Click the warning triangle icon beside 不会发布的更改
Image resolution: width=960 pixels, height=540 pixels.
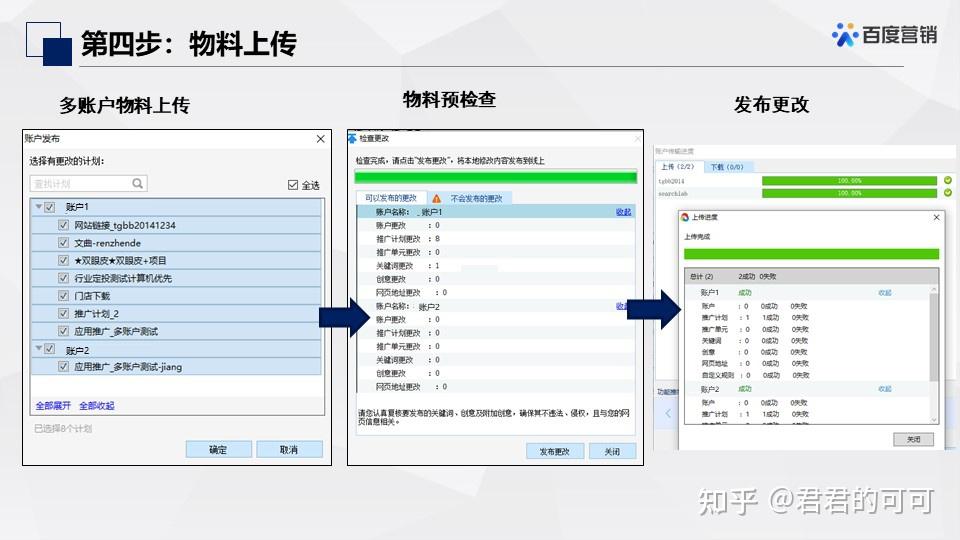(x=436, y=198)
